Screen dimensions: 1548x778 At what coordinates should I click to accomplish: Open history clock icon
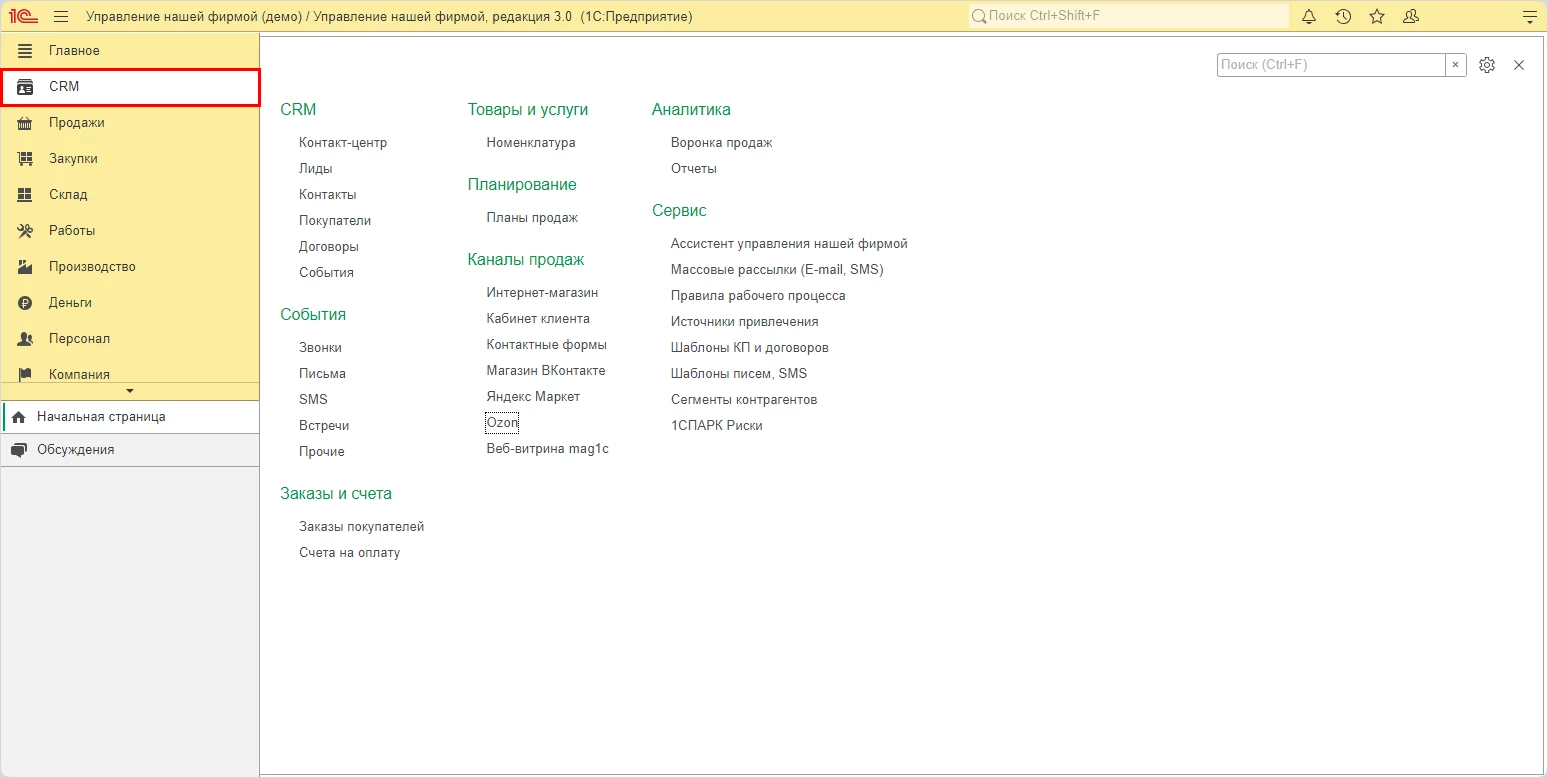[x=1343, y=16]
